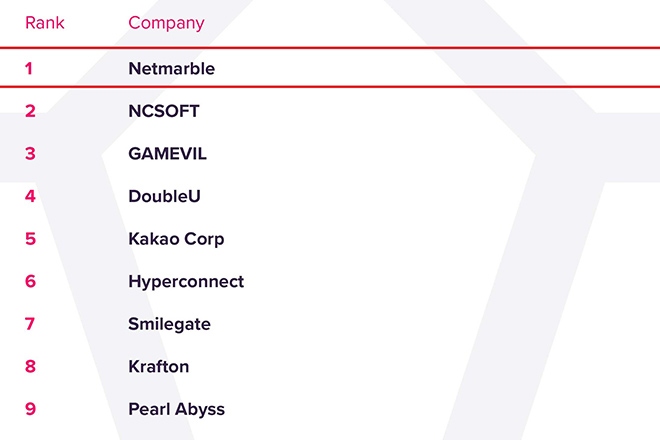Click rank number 5

pyautogui.click(x=30, y=239)
